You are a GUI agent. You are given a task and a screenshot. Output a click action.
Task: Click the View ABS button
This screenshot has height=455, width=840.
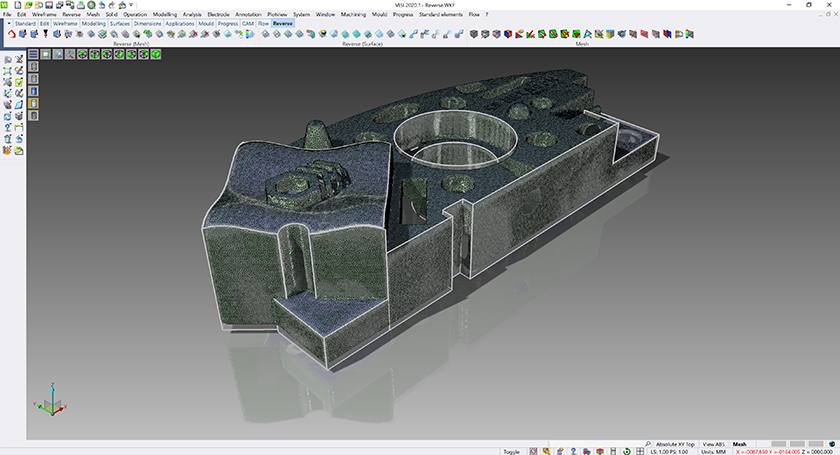pyautogui.click(x=713, y=443)
